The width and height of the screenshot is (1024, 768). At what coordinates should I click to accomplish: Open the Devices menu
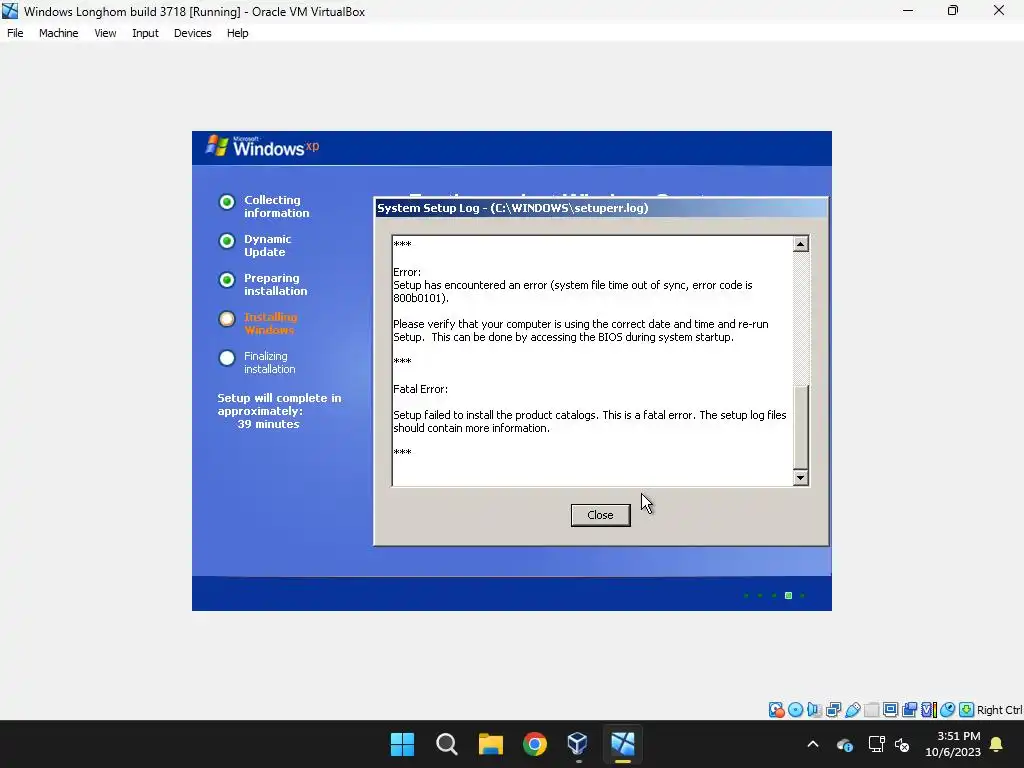click(x=193, y=33)
